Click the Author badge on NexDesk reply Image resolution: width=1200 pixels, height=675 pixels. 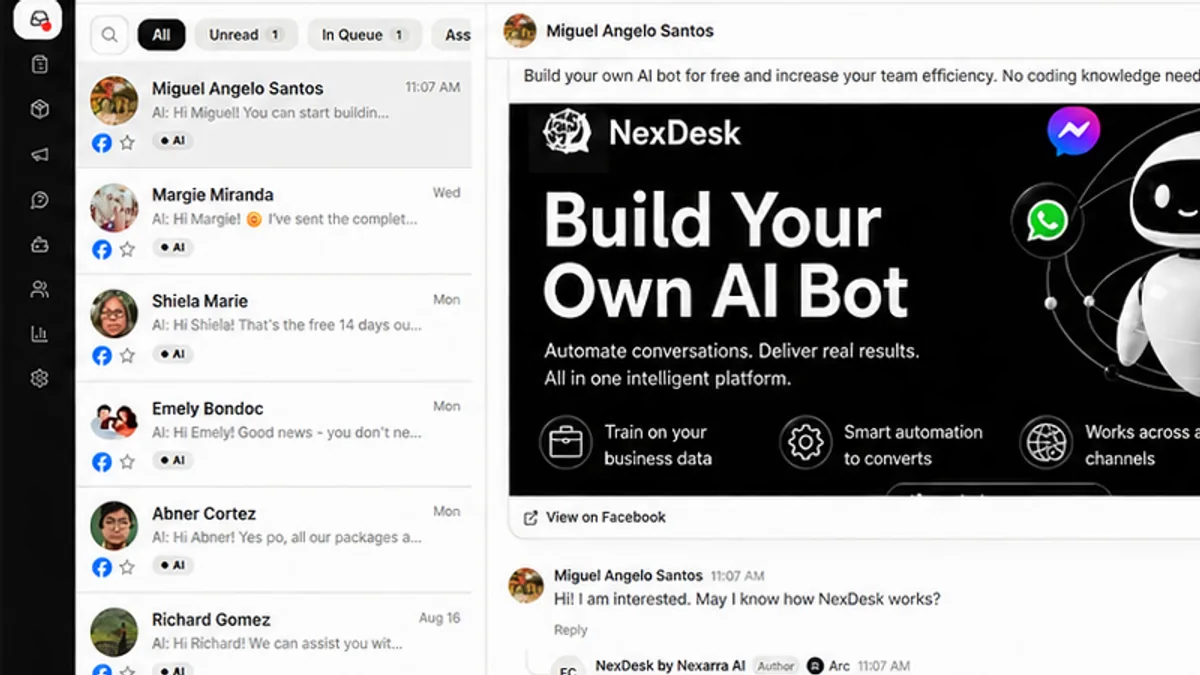tap(775, 666)
